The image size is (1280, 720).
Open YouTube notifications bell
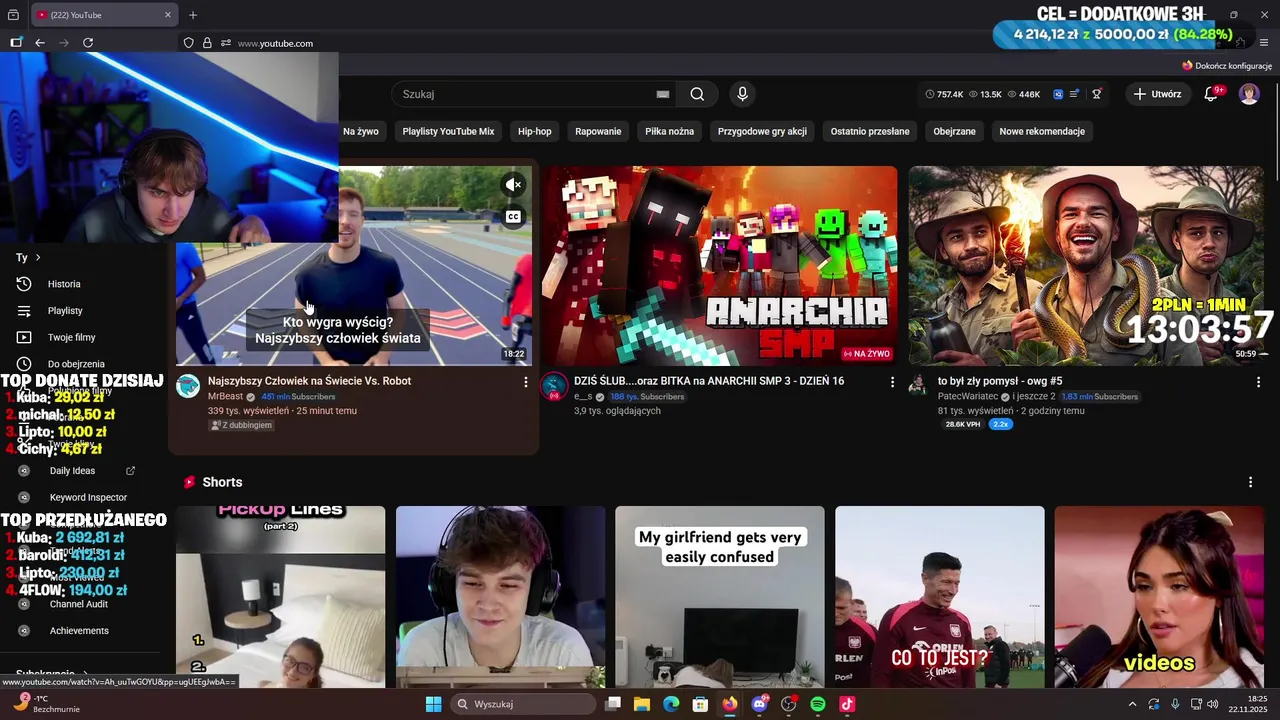pyautogui.click(x=1211, y=94)
